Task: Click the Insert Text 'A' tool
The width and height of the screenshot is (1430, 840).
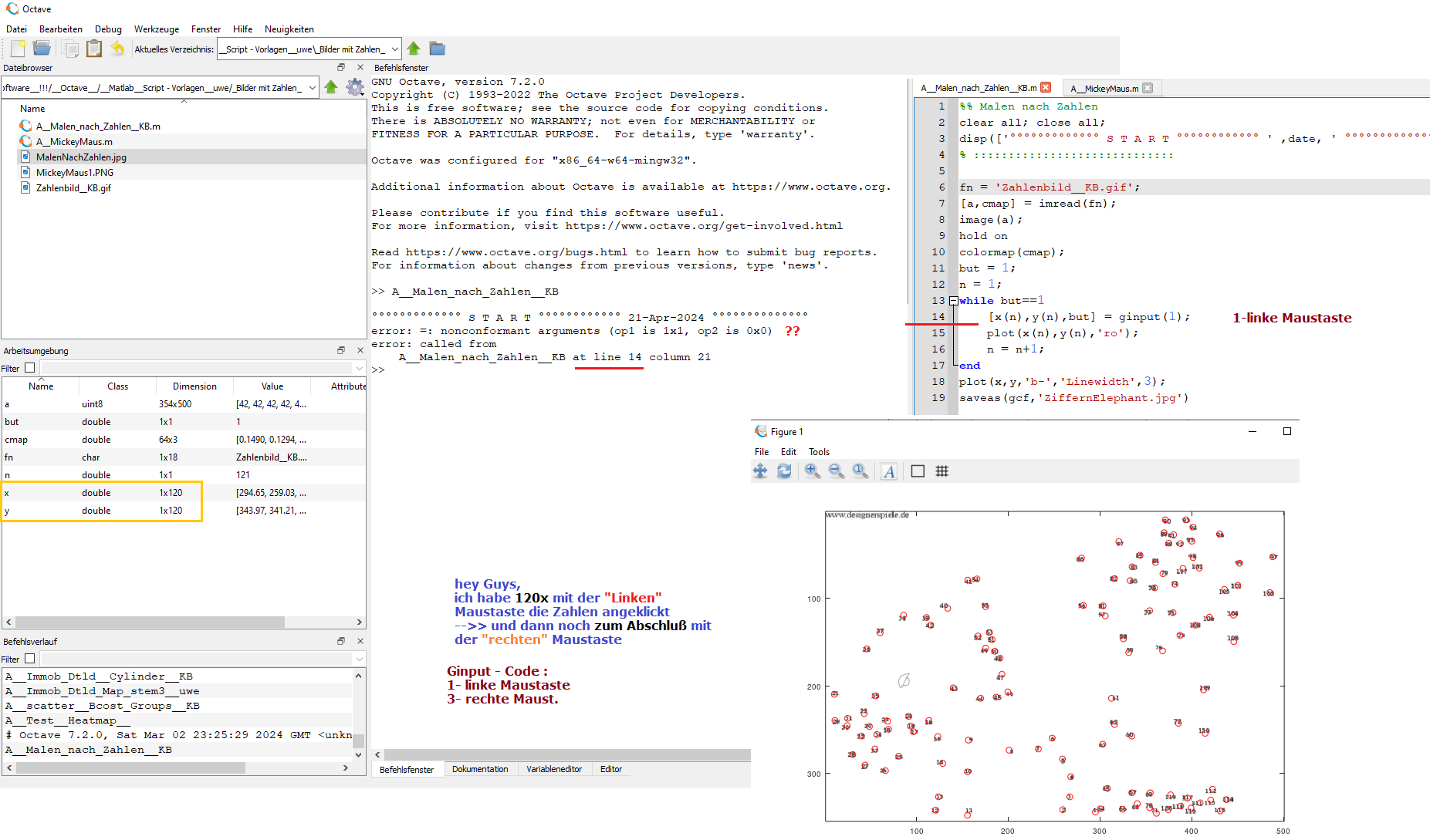Action: tap(889, 471)
